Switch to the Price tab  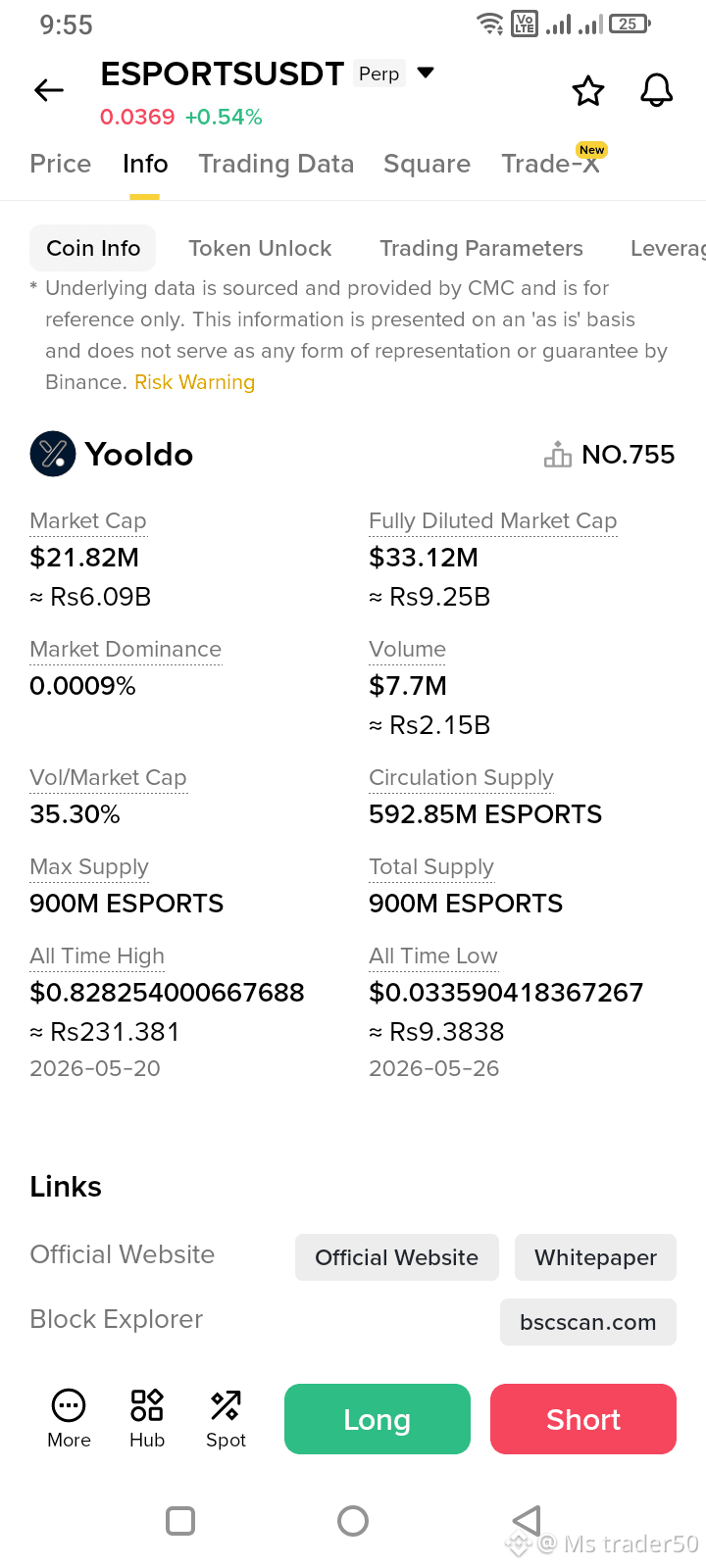[x=61, y=164]
